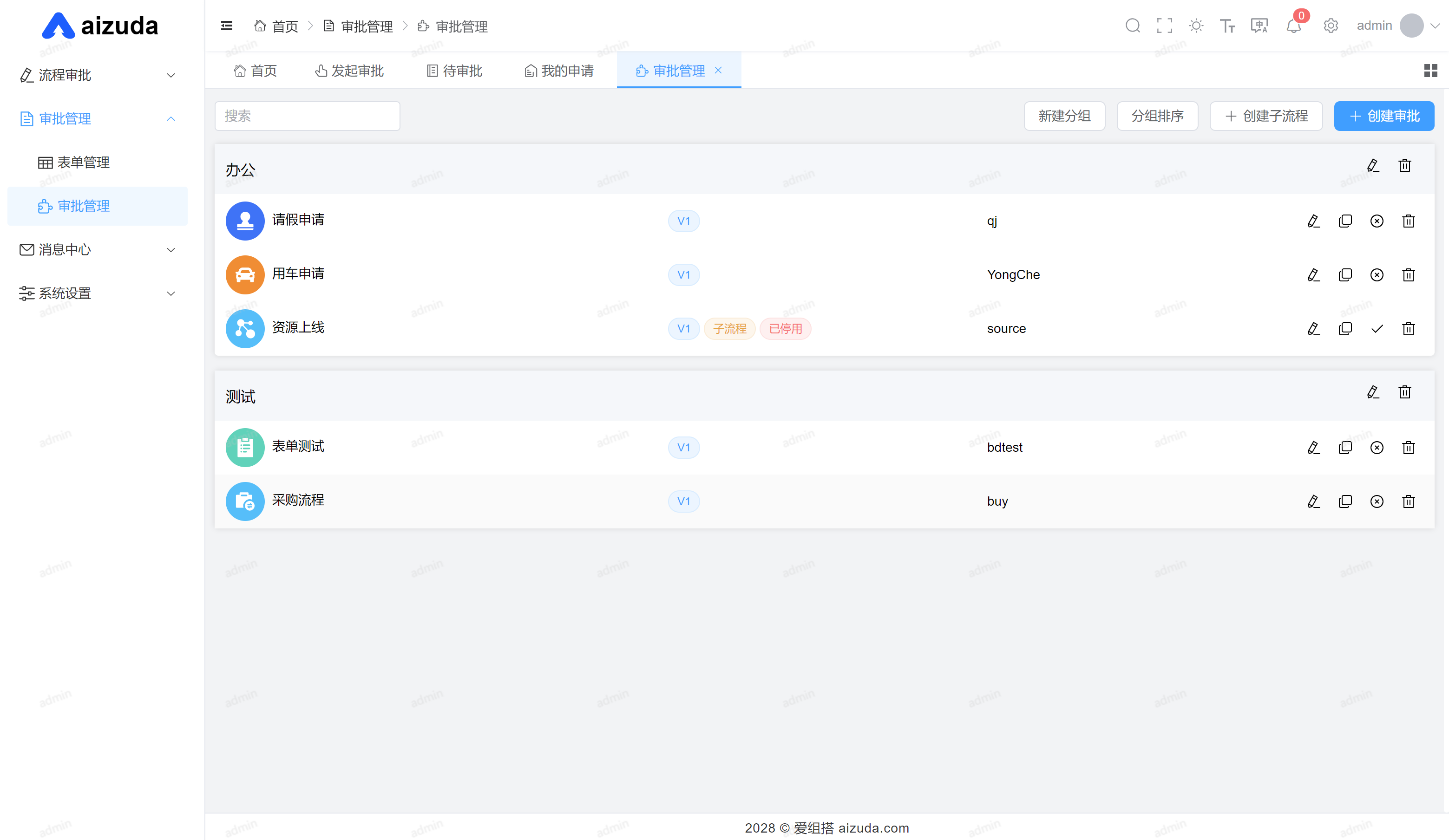The image size is (1449, 840).
Task: Click the 新建分组 button
Action: [1064, 116]
